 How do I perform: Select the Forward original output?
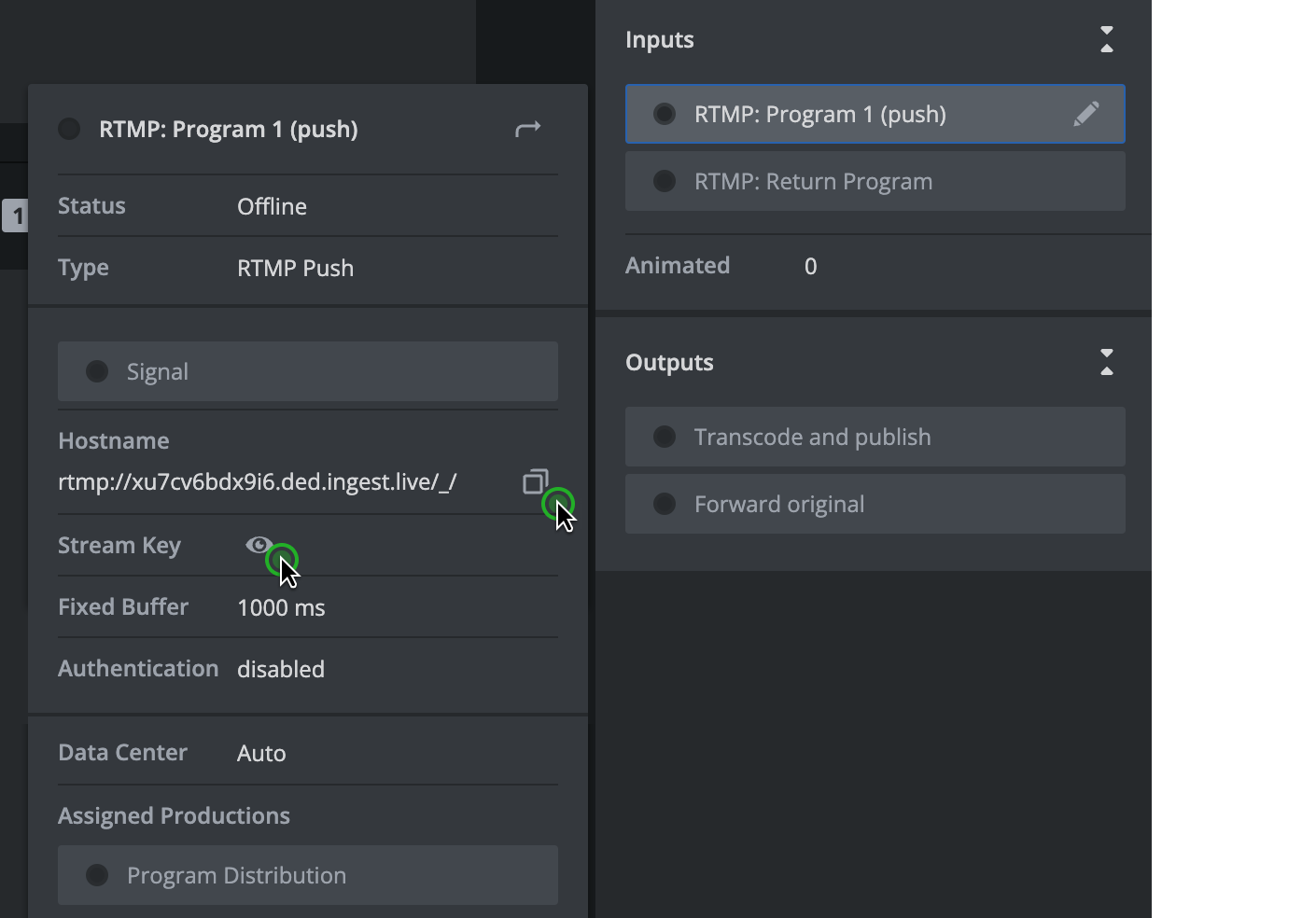875,504
